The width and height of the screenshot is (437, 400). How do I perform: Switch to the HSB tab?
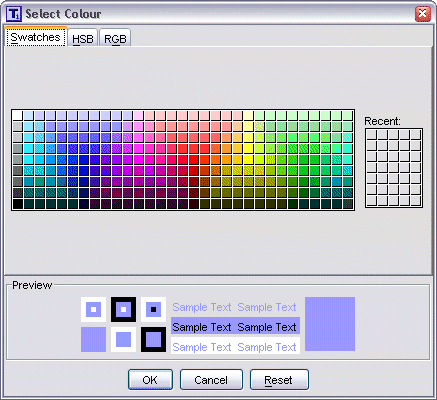point(83,39)
